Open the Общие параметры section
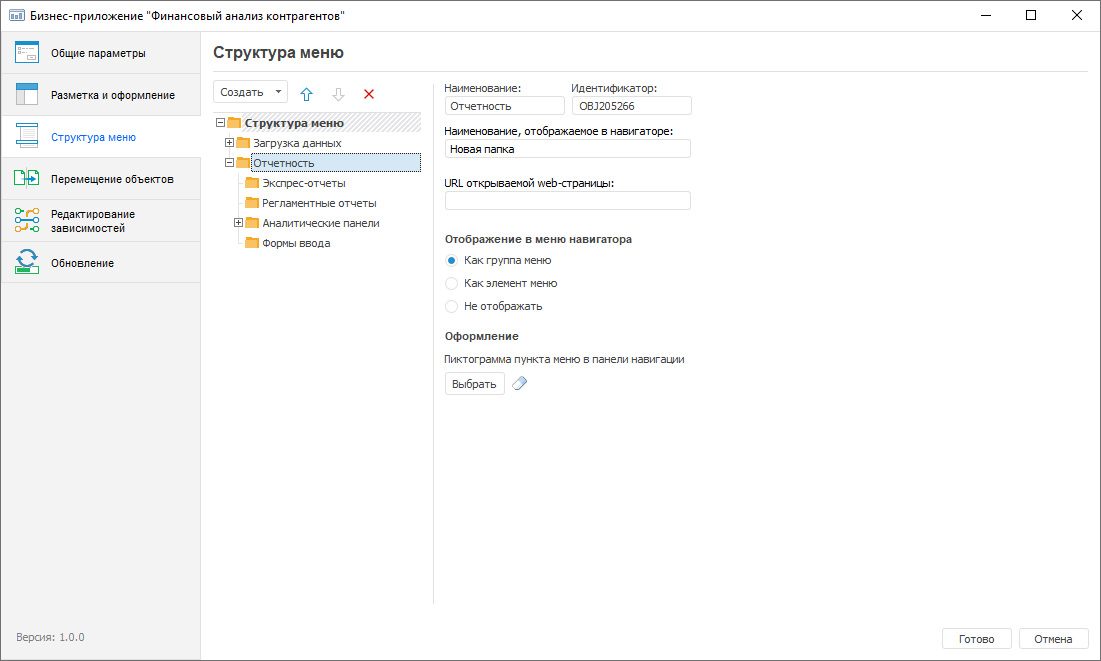The width and height of the screenshot is (1101, 661). click(101, 53)
